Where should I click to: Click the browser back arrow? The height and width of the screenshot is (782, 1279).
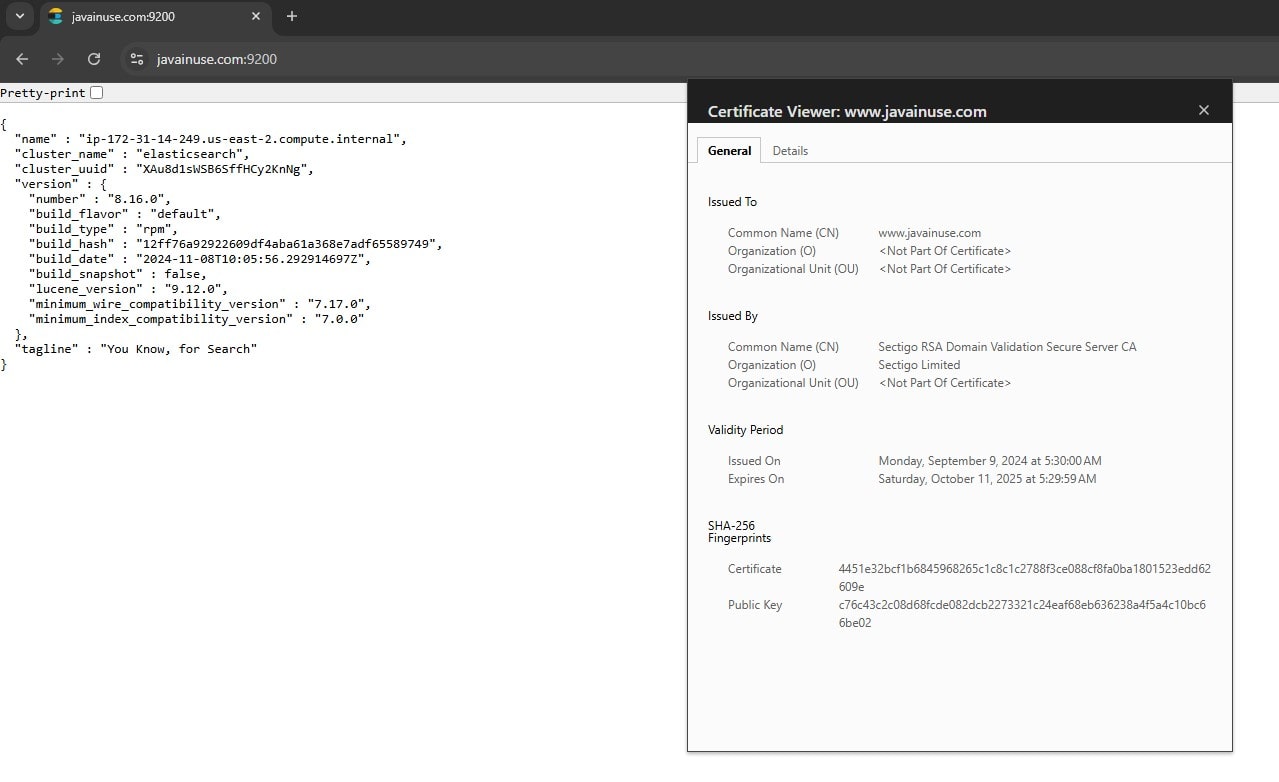tap(22, 59)
